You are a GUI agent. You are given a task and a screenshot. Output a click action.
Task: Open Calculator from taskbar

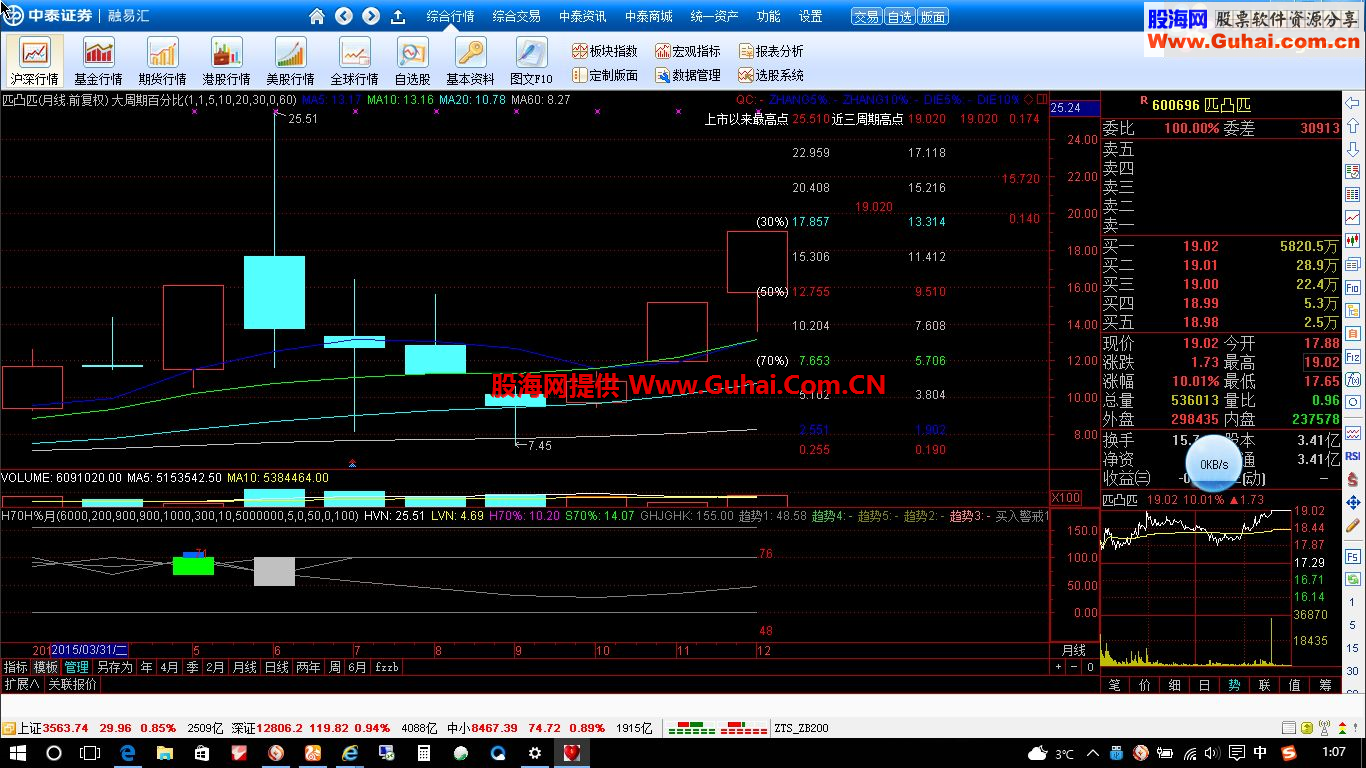[424, 752]
